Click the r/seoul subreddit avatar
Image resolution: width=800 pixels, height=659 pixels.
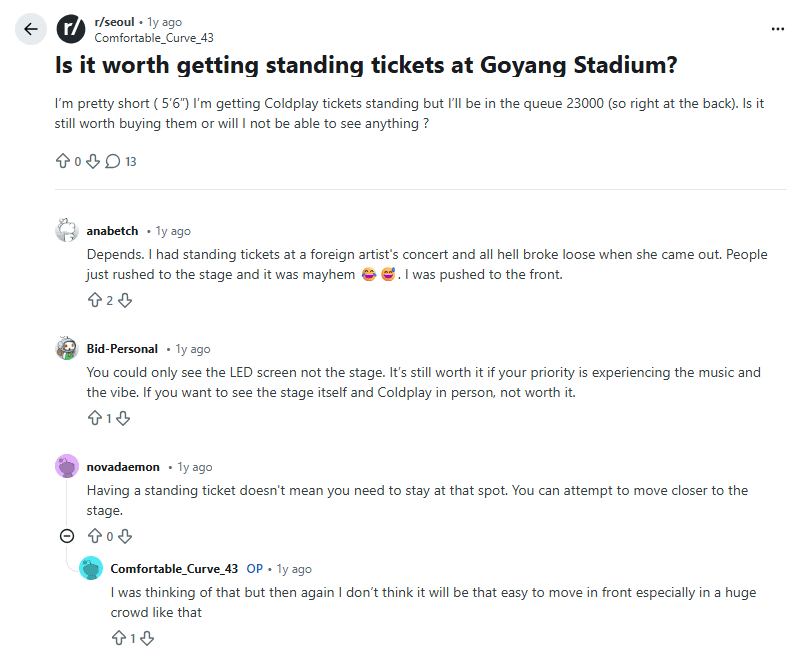click(70, 28)
